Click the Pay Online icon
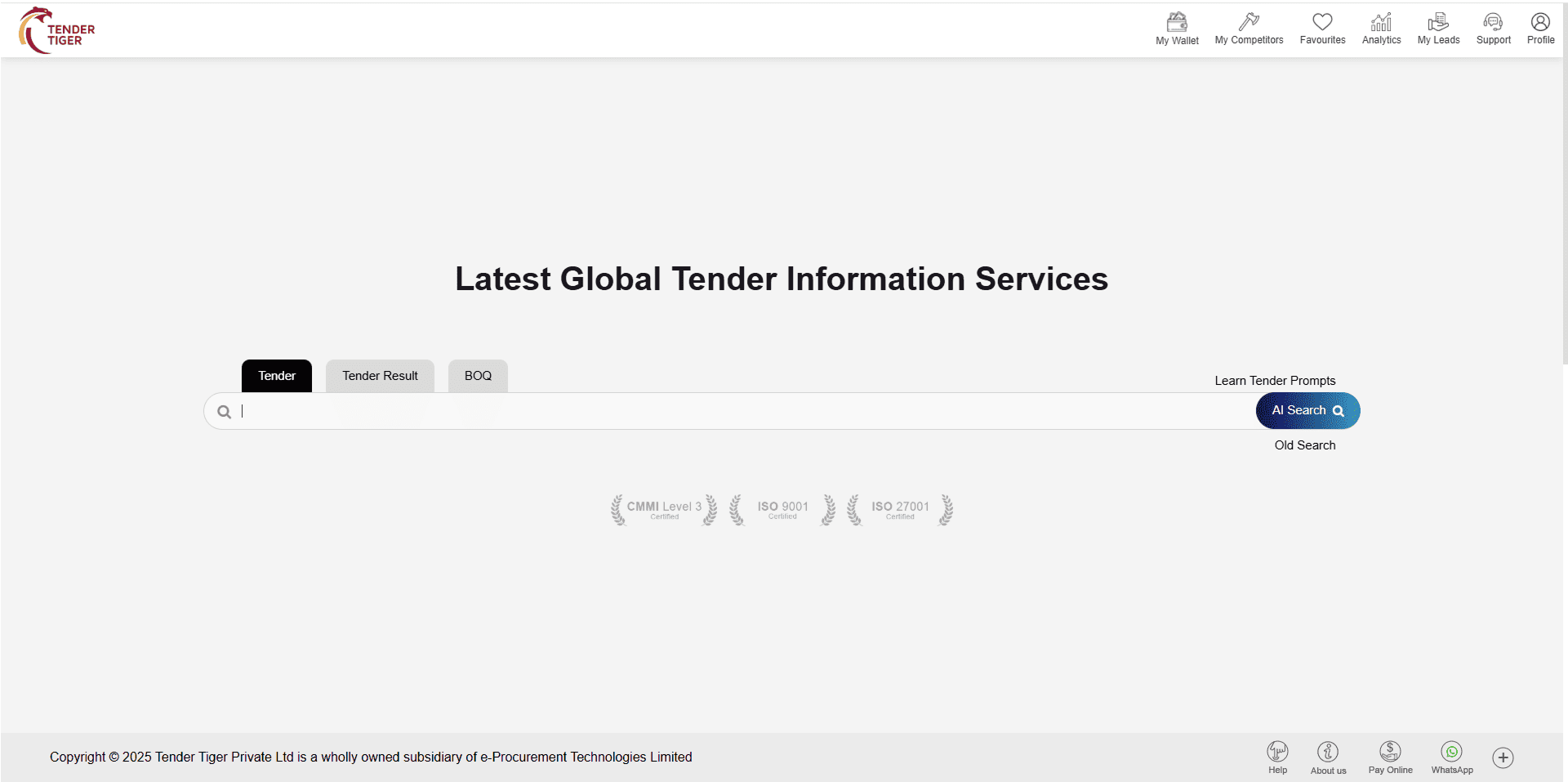 click(x=1390, y=752)
